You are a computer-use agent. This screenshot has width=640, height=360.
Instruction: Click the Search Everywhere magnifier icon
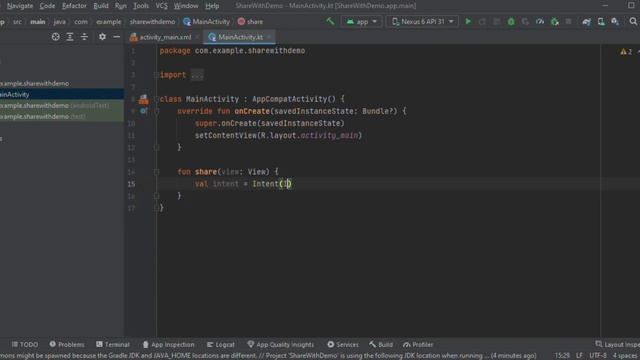click(x=633, y=21)
